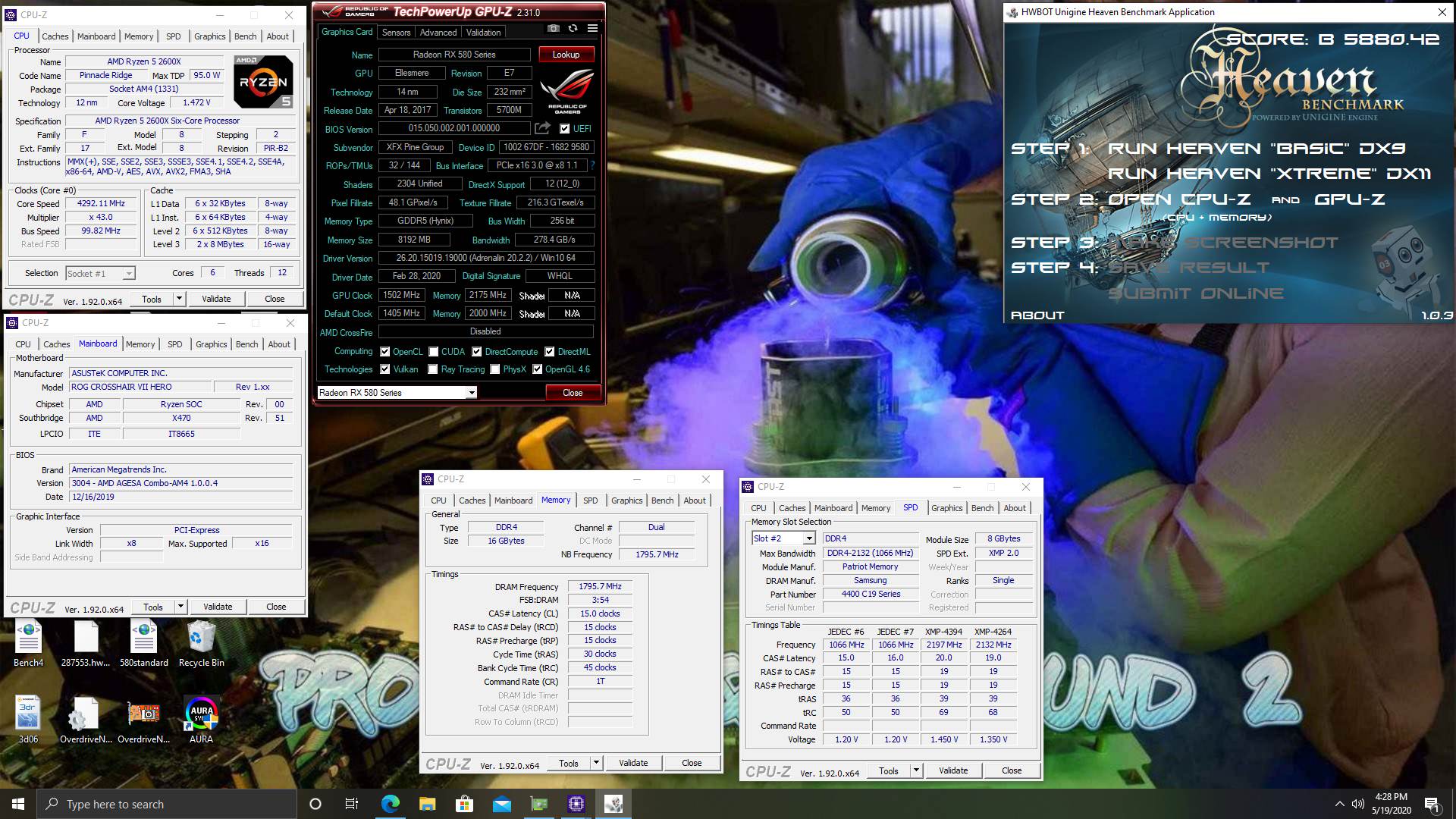Open Bus Interface help question mark
Viewport: 1456px width, 819px height.
pos(592,165)
